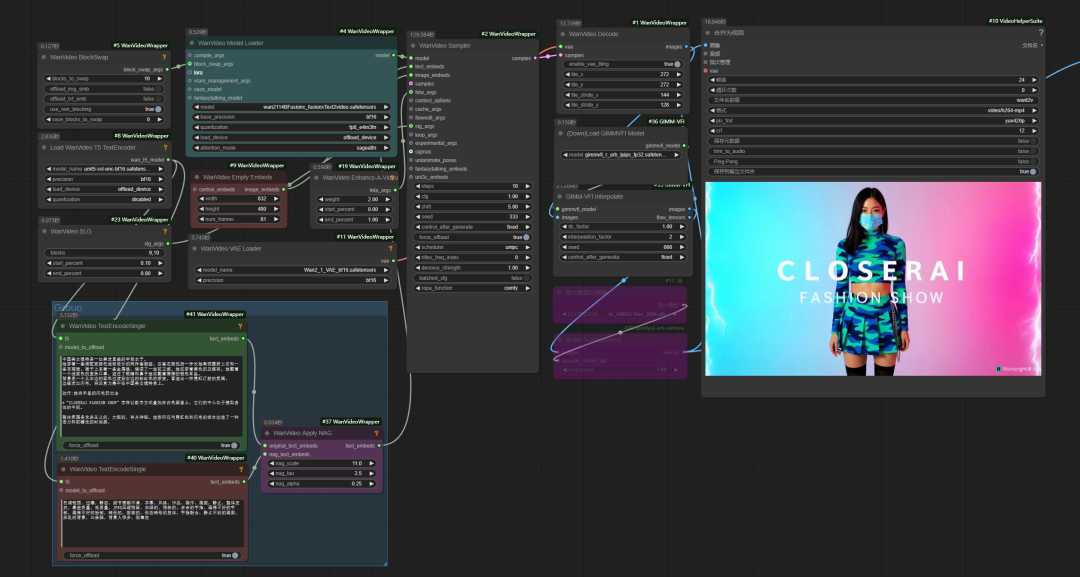This screenshot has width=1080, height=577.
Task: Decrease blocks_to_swap value
Action: click(48, 78)
